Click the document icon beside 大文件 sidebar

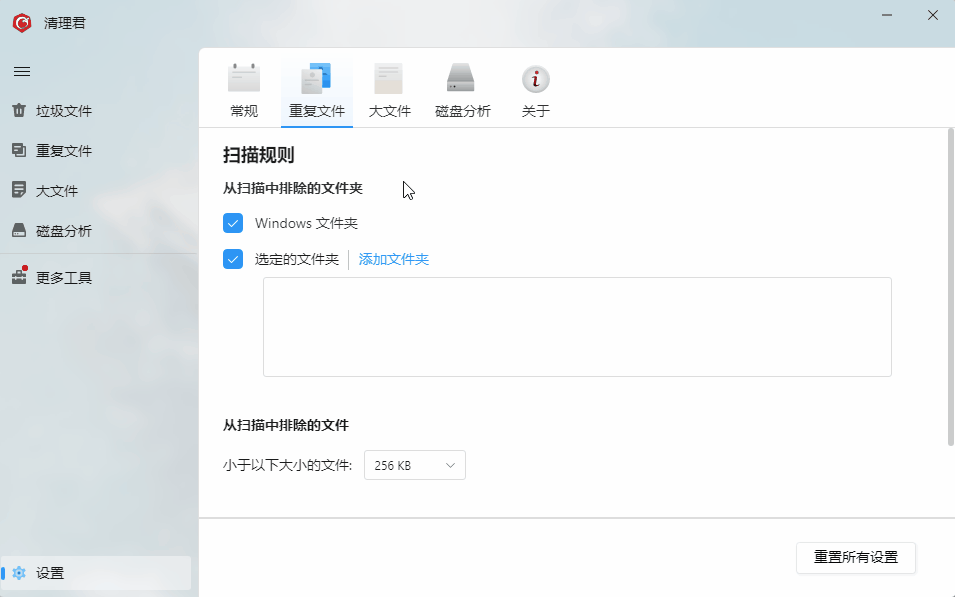[x=19, y=189]
